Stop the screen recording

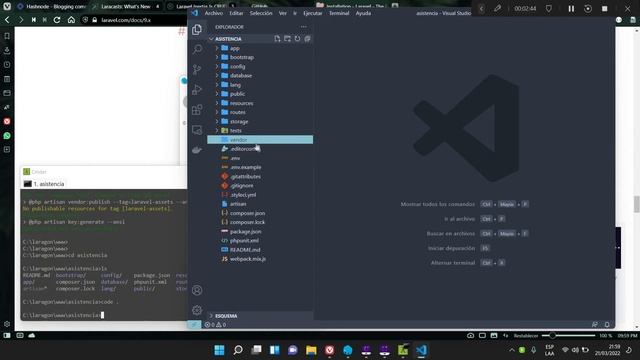[x=604, y=9]
